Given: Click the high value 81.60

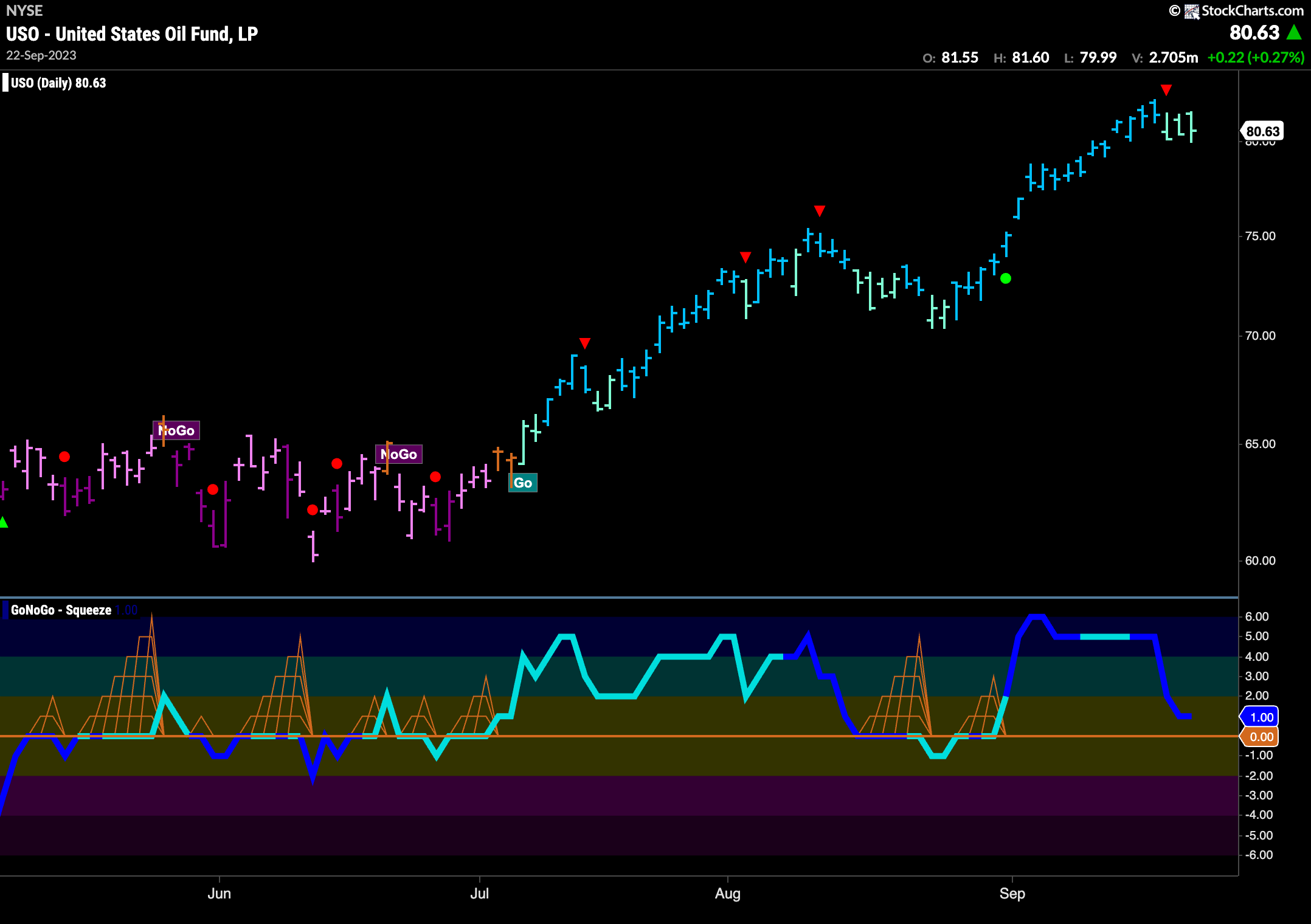Looking at the screenshot, I should (1031, 58).
